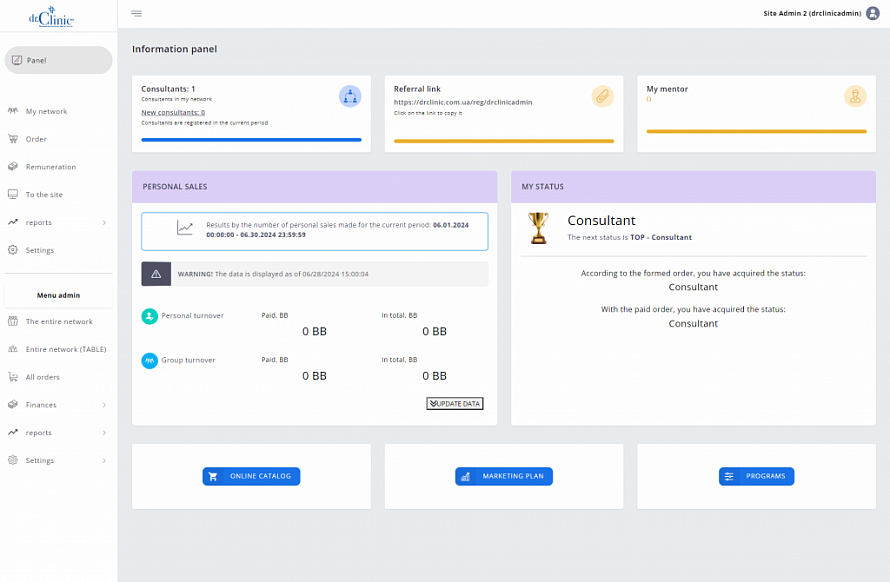Click the hamburger menu icon in header
This screenshot has height=582, width=890.
(x=136, y=13)
